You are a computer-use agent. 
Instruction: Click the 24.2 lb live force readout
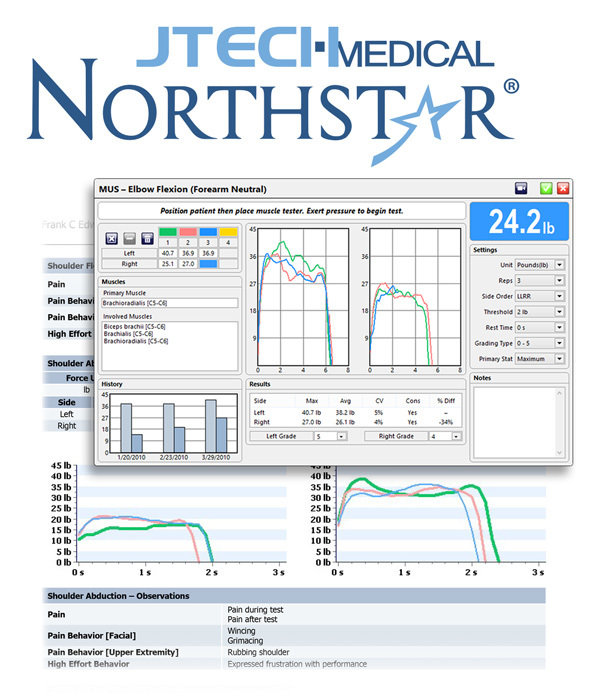(520, 221)
